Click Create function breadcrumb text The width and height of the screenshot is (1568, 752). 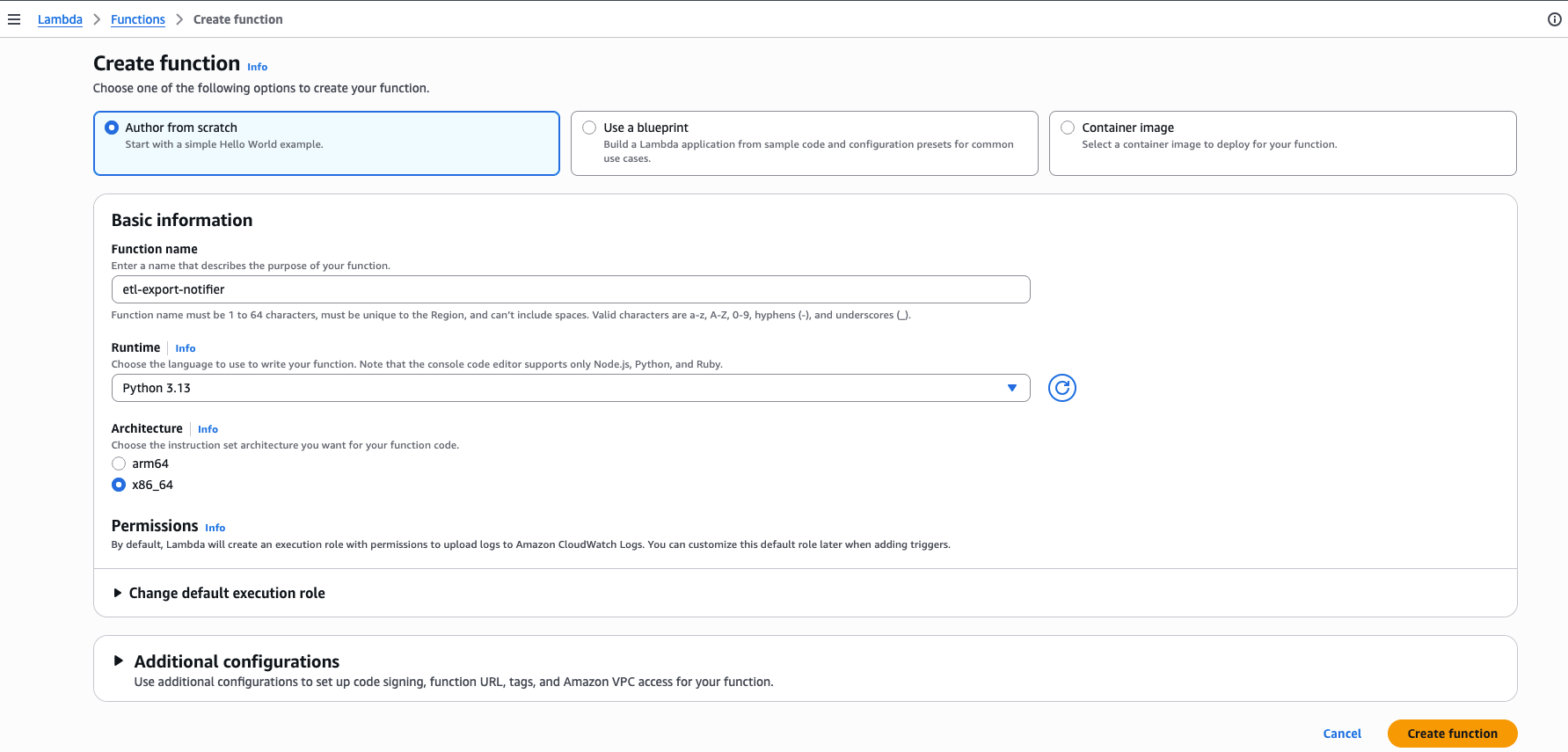point(238,19)
